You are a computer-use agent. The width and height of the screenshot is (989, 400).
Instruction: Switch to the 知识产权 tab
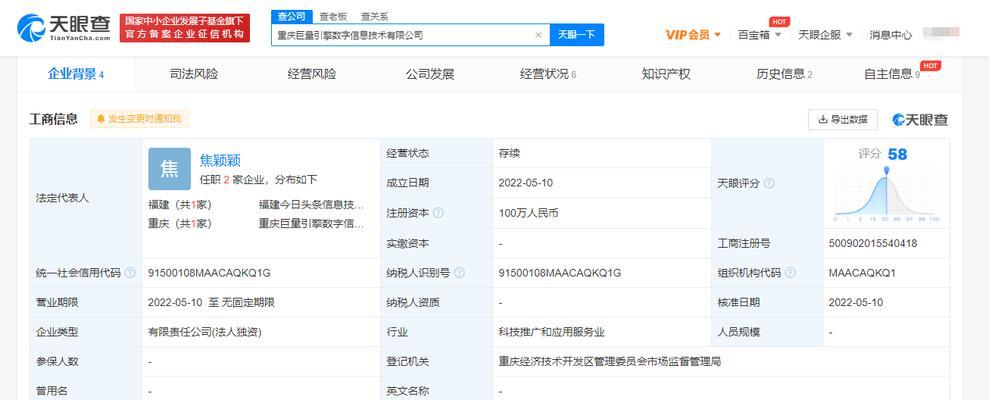coord(666,74)
